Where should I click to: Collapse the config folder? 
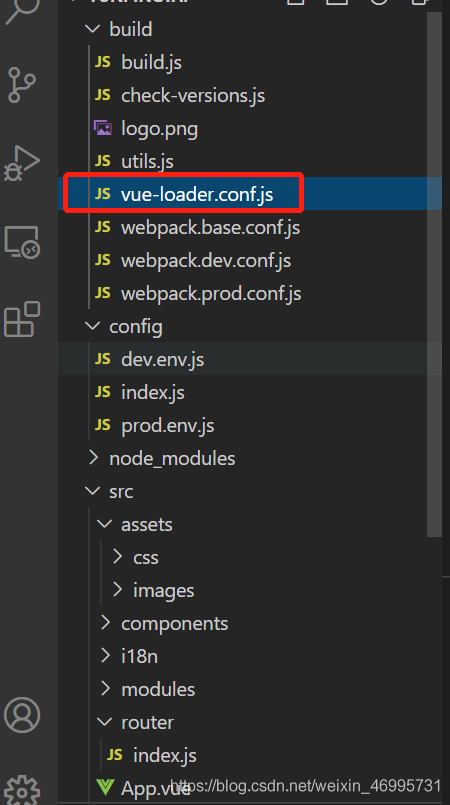point(93,326)
